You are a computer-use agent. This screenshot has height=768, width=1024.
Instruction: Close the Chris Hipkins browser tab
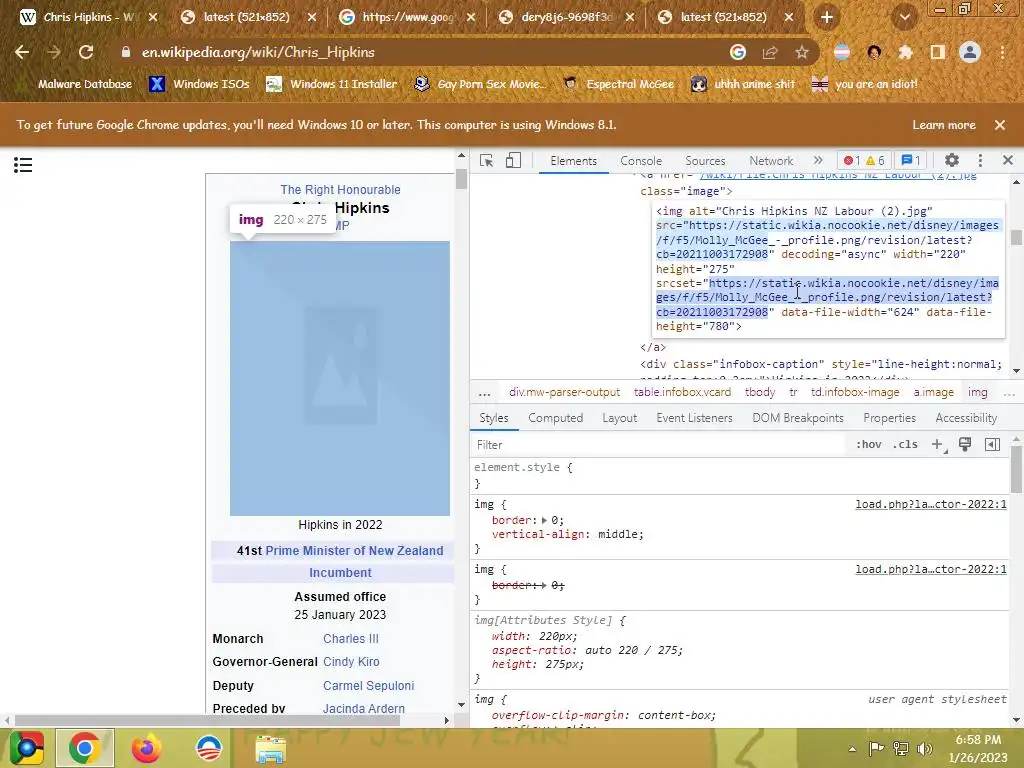click(x=153, y=18)
